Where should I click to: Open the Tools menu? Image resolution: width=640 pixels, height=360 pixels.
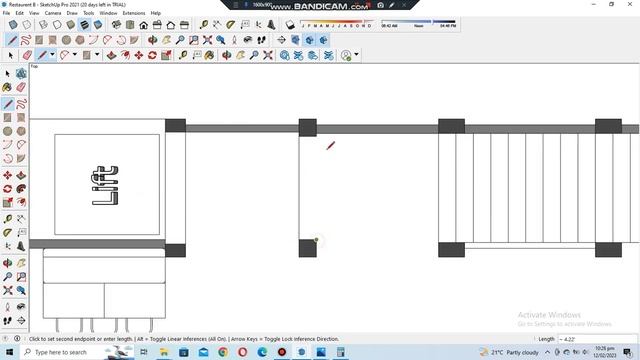pyautogui.click(x=89, y=13)
